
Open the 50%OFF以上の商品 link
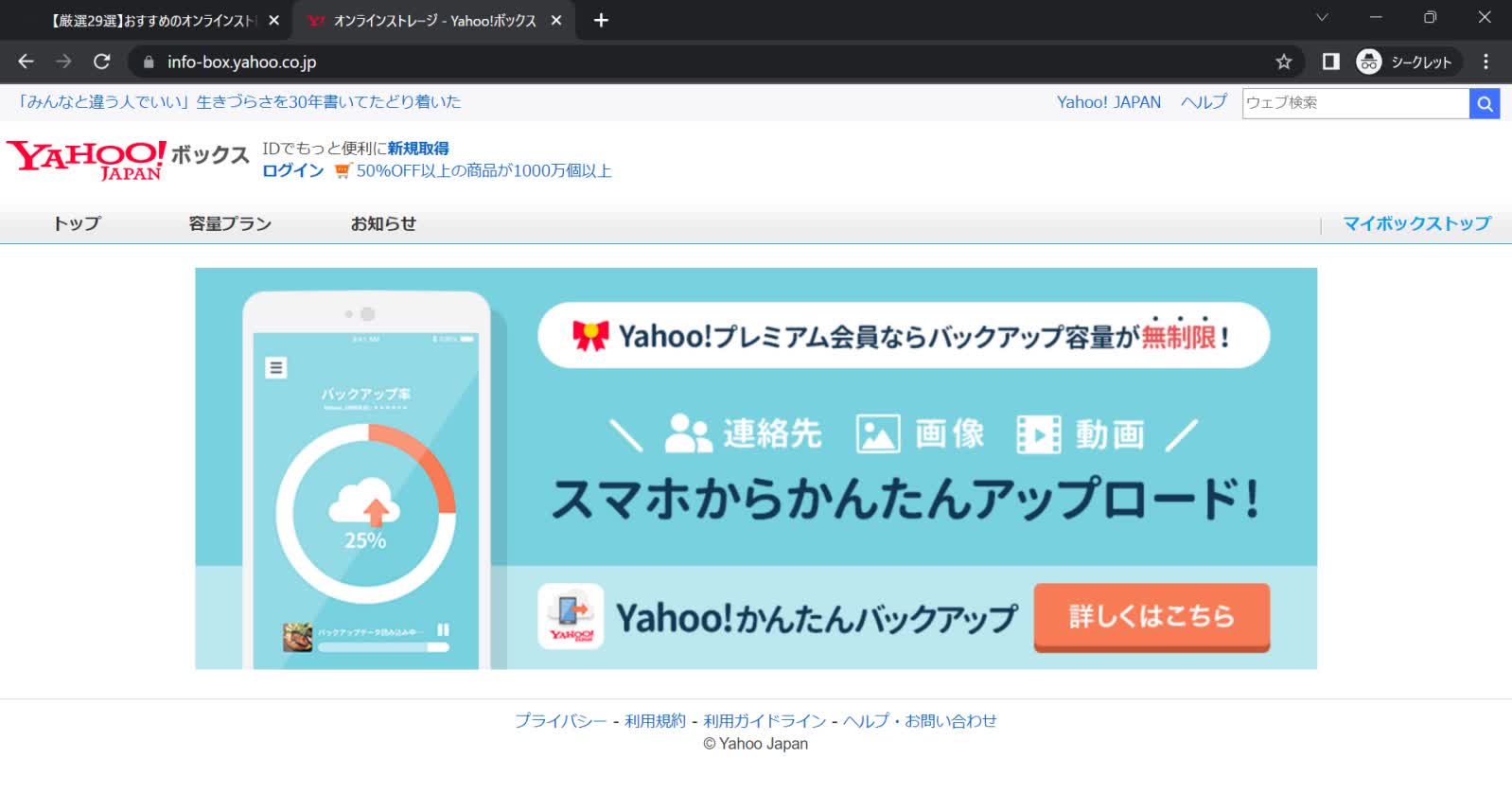[483, 171]
